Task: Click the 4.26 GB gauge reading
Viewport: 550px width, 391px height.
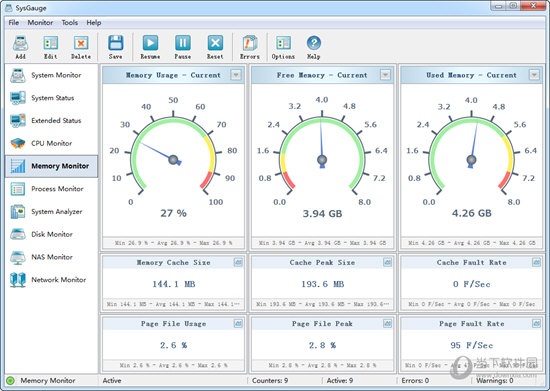Action: [471, 213]
